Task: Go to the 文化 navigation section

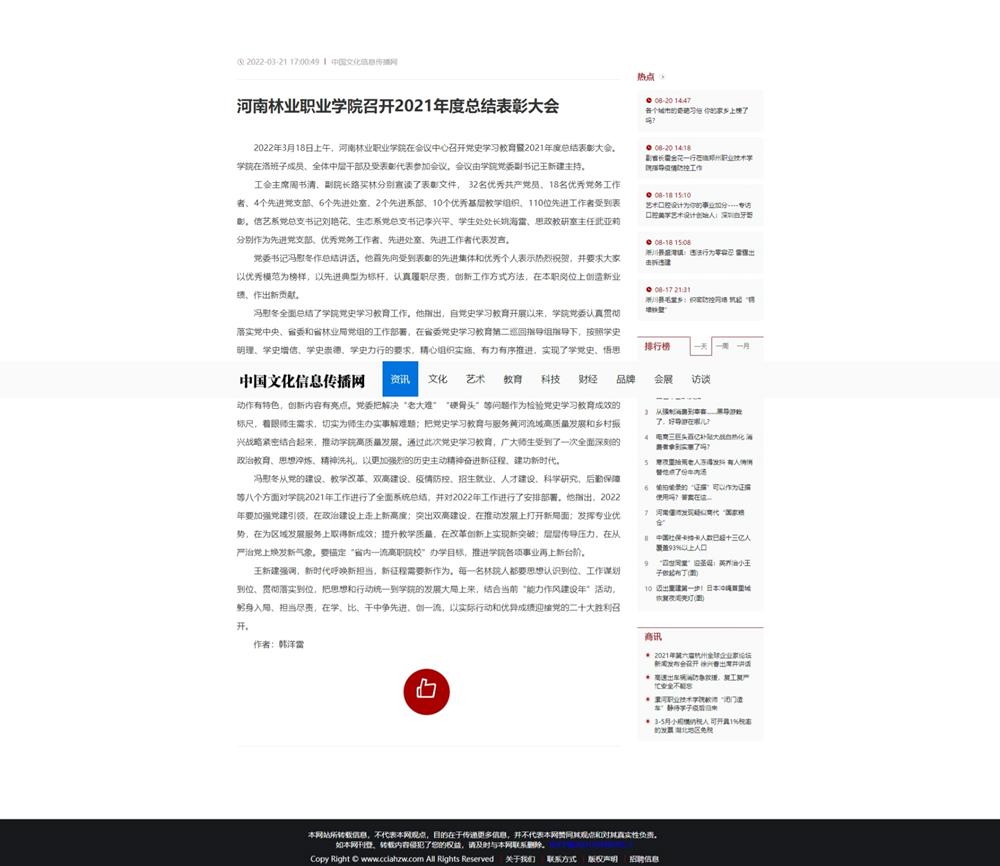Action: [438, 379]
